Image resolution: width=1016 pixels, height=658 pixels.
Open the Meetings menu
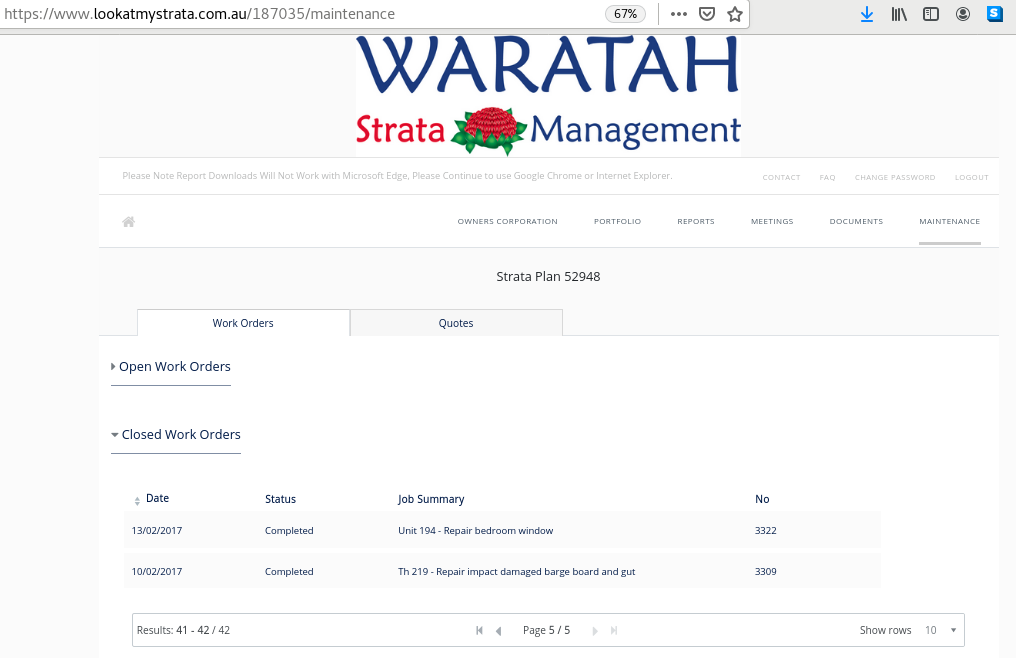772,221
